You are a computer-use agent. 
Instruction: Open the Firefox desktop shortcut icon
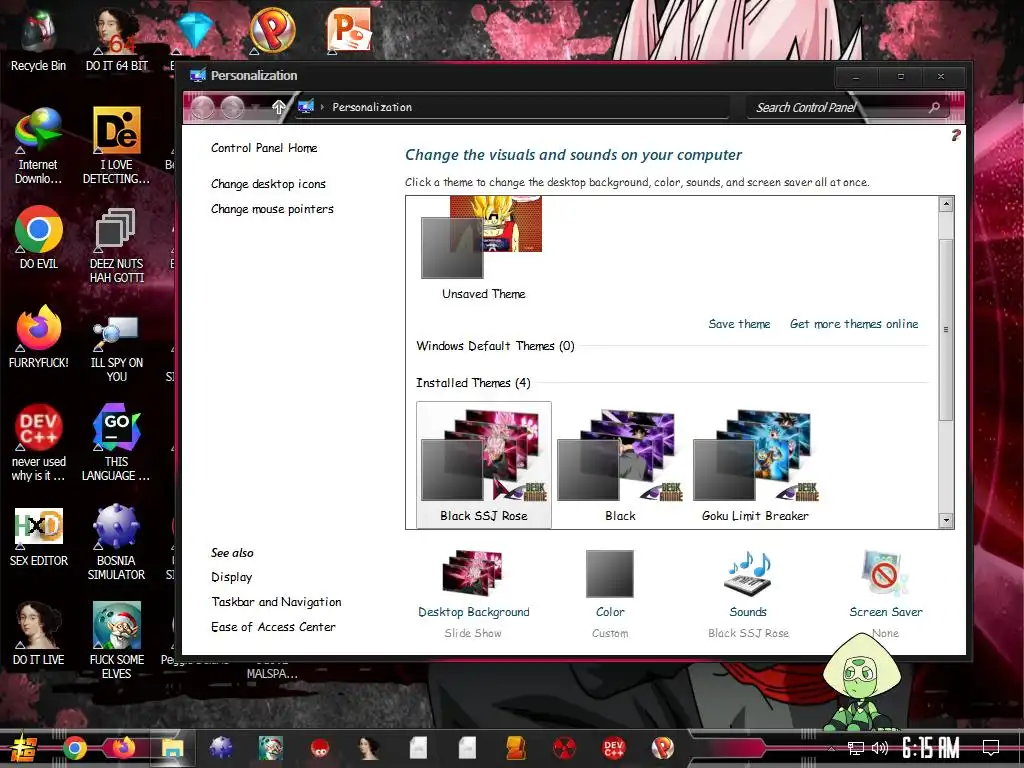pos(39,337)
